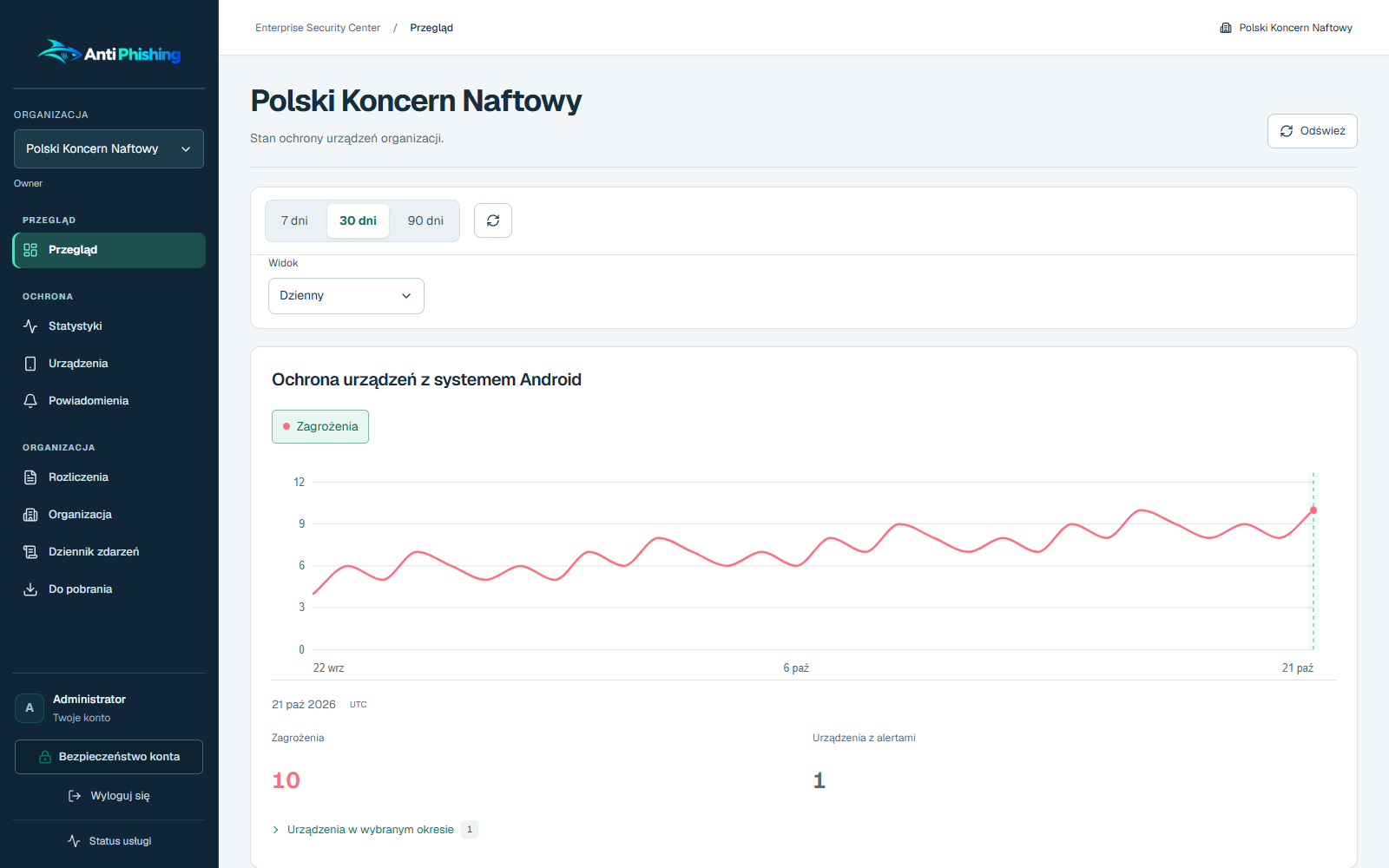
Task: Click the Organizacja building icon in sidebar
Action: (30, 515)
